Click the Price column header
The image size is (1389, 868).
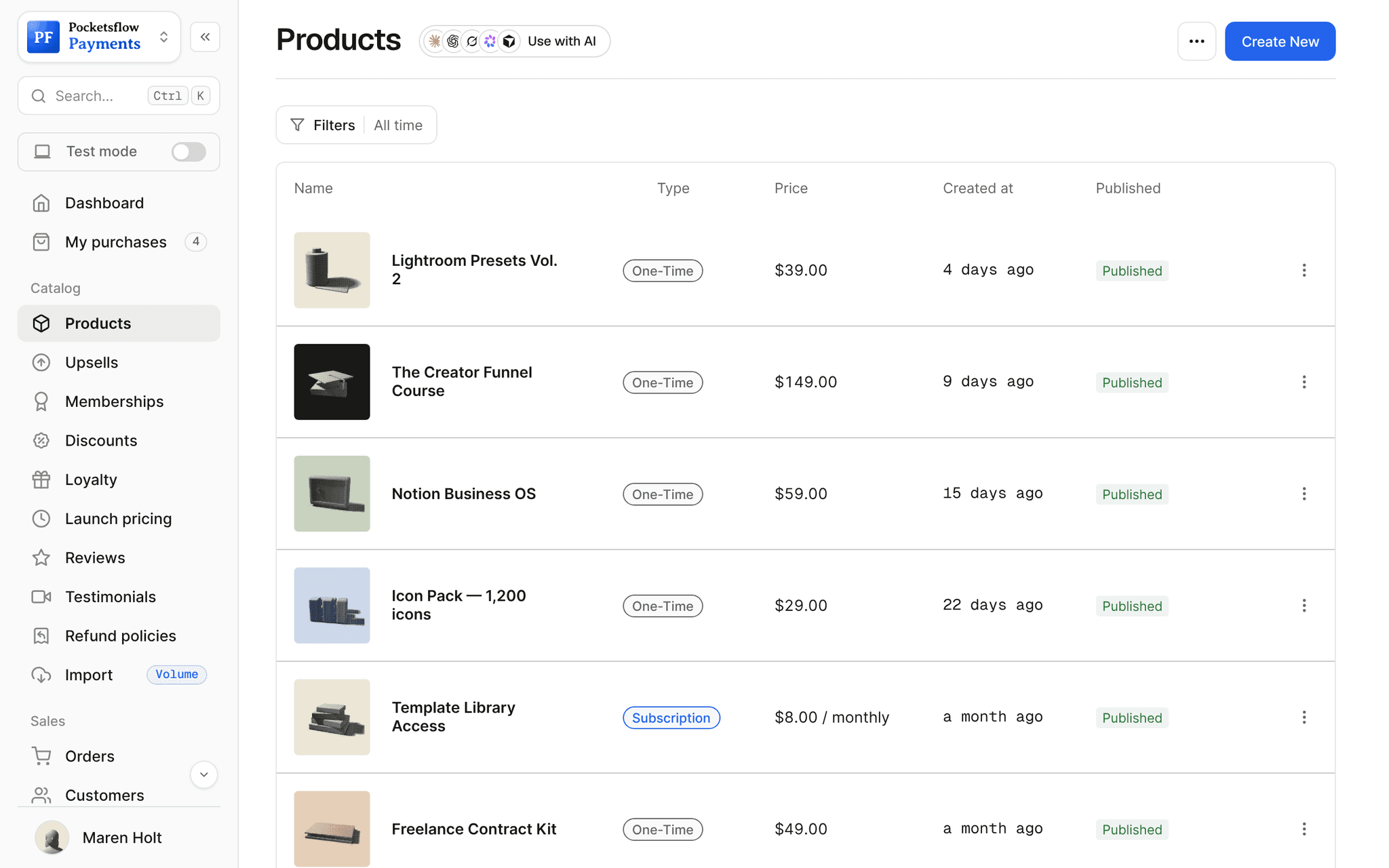point(791,188)
